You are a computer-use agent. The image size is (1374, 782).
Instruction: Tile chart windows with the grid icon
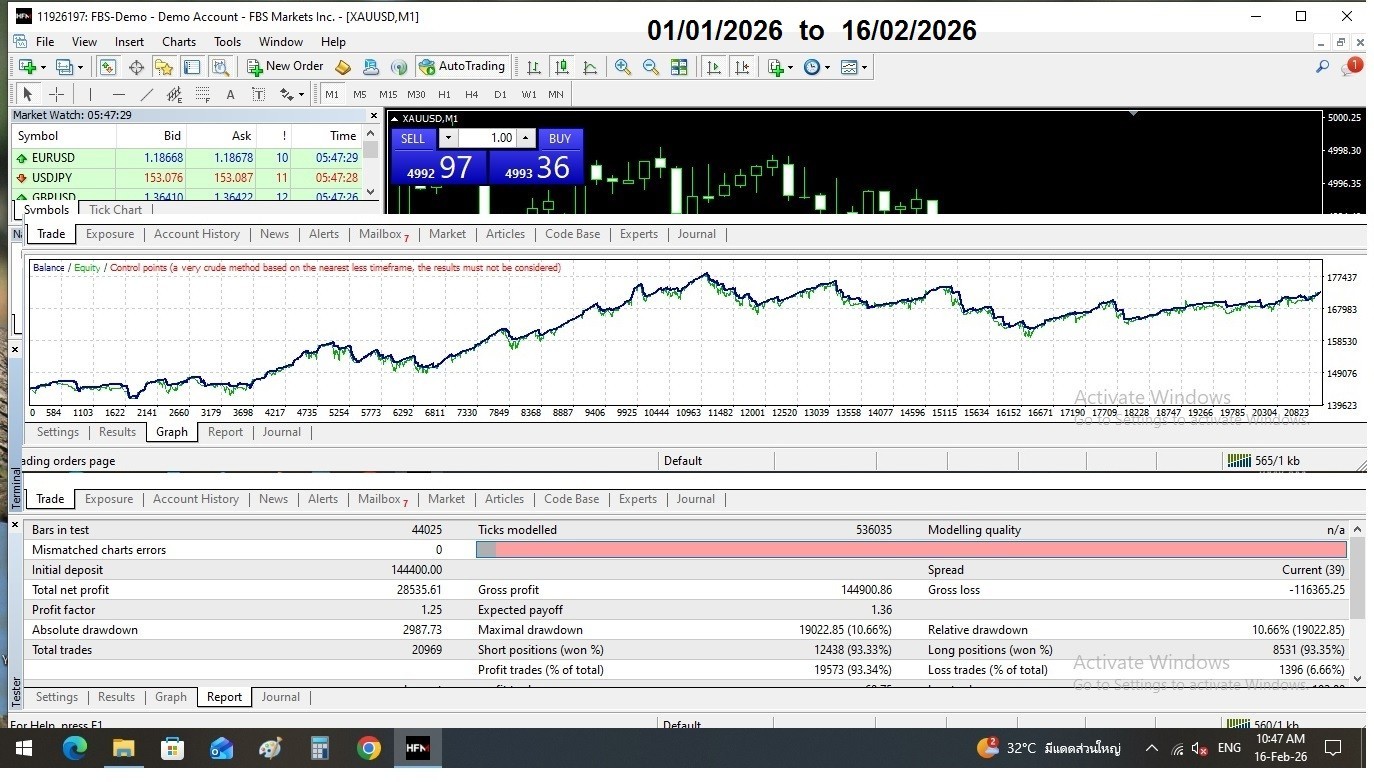click(x=679, y=67)
